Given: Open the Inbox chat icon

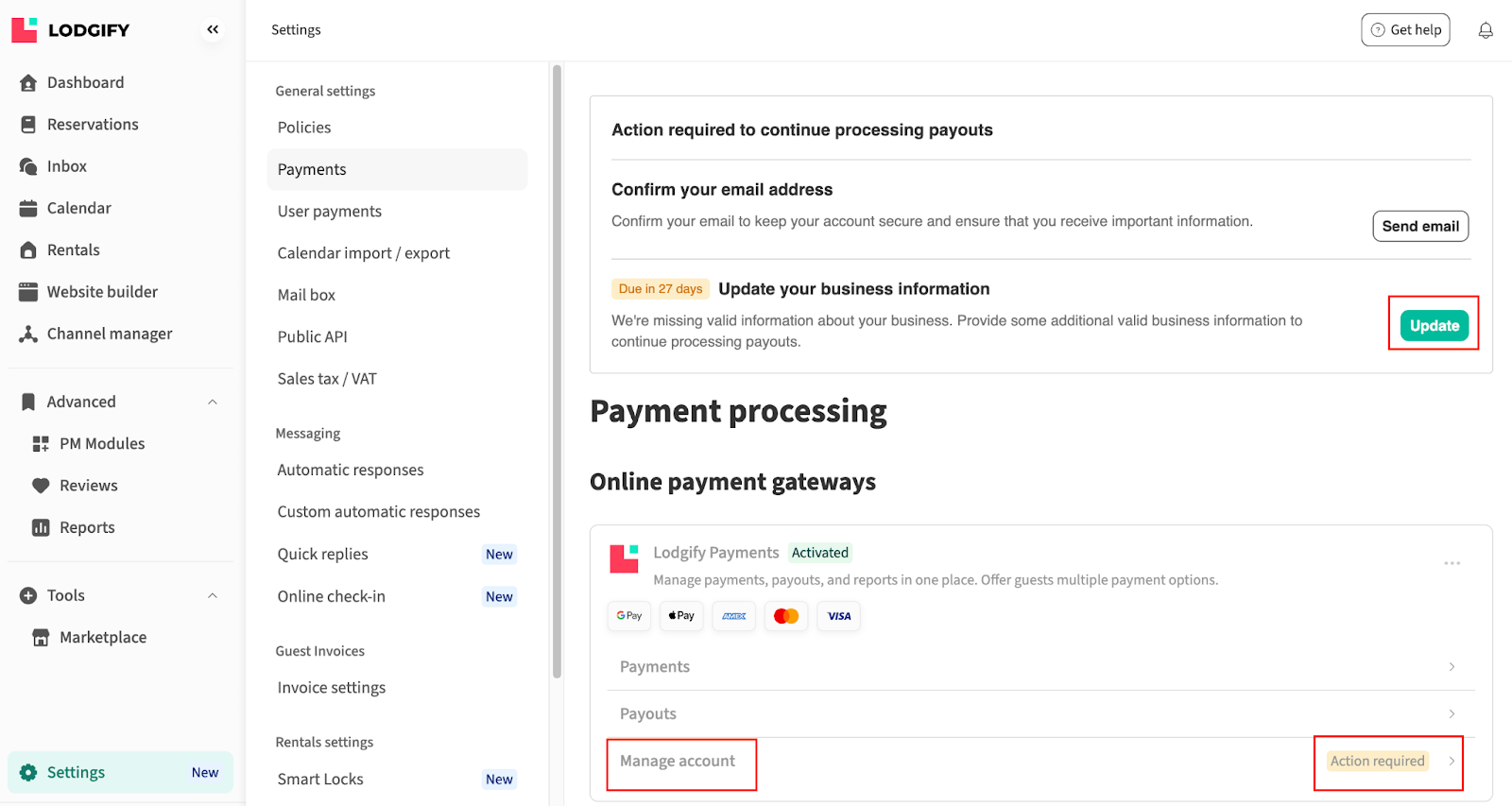Looking at the screenshot, I should 28,166.
